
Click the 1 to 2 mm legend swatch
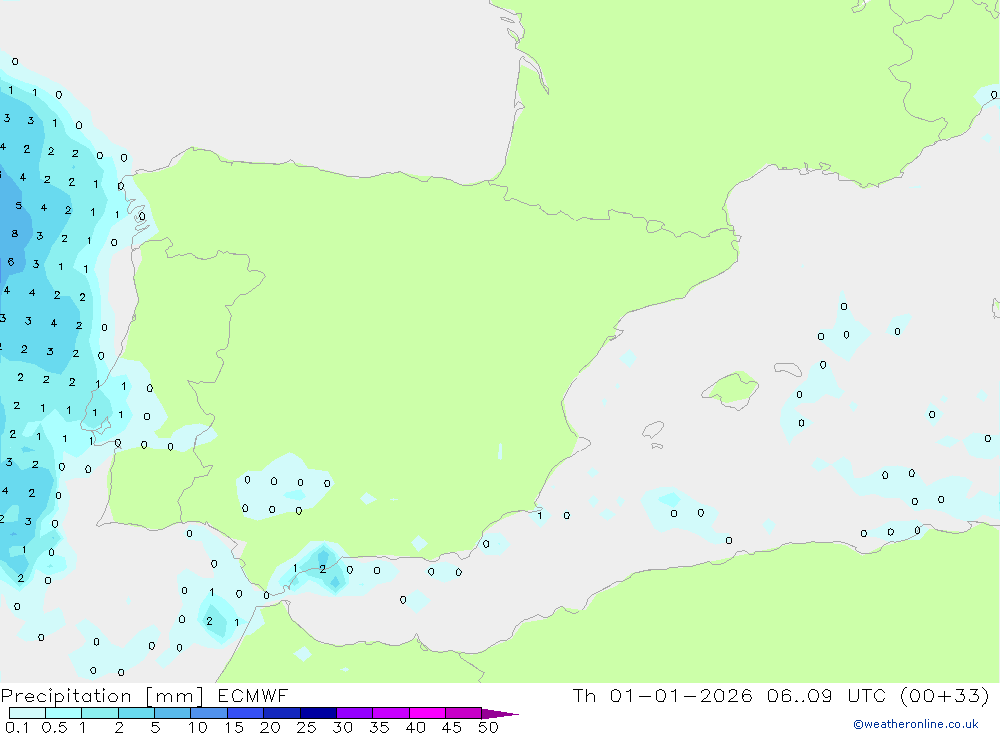(x=100, y=713)
